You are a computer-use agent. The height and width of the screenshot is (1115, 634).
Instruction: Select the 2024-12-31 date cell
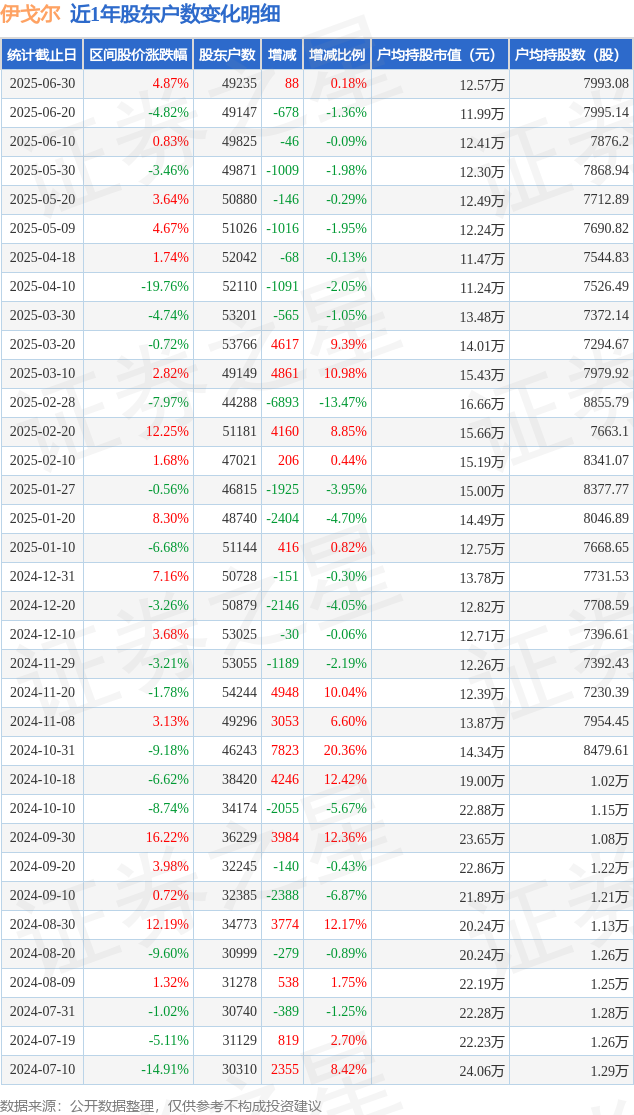click(42, 577)
